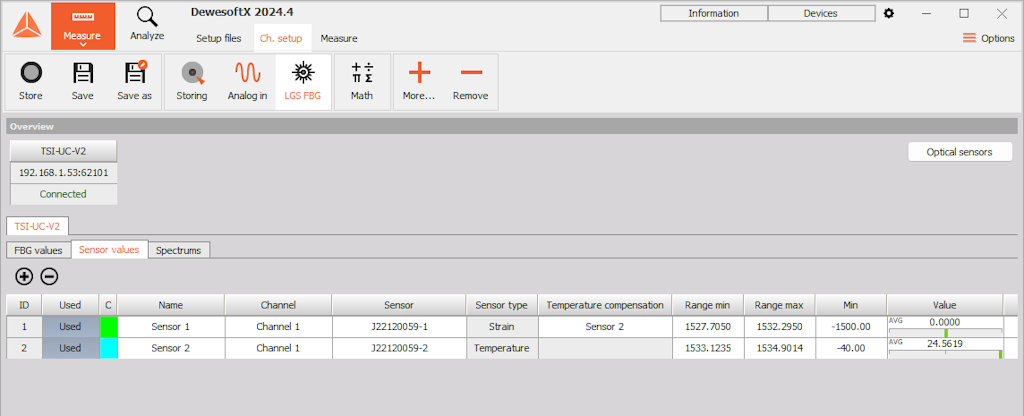
Task: Select row ID 1 cell
Action: pyautogui.click(x=24, y=327)
